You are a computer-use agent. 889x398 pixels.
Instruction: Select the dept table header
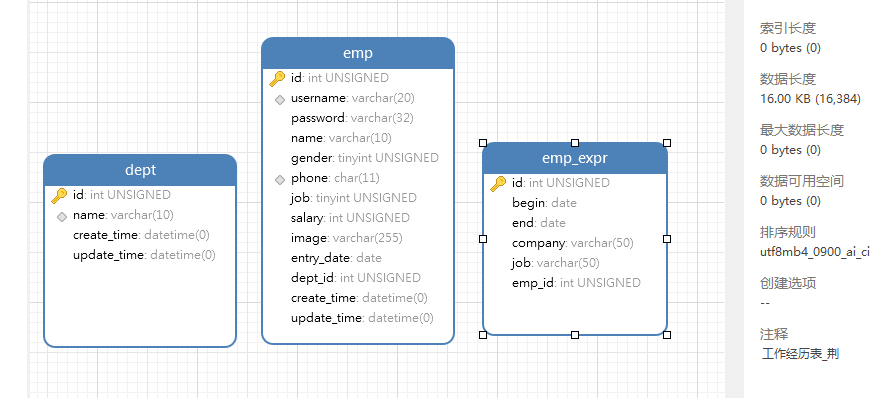pos(140,170)
